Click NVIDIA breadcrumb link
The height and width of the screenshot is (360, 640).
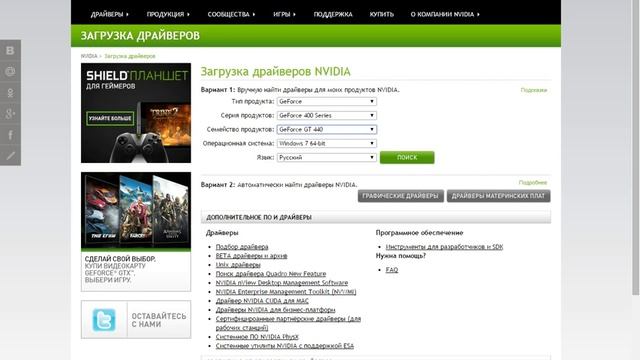(89, 56)
